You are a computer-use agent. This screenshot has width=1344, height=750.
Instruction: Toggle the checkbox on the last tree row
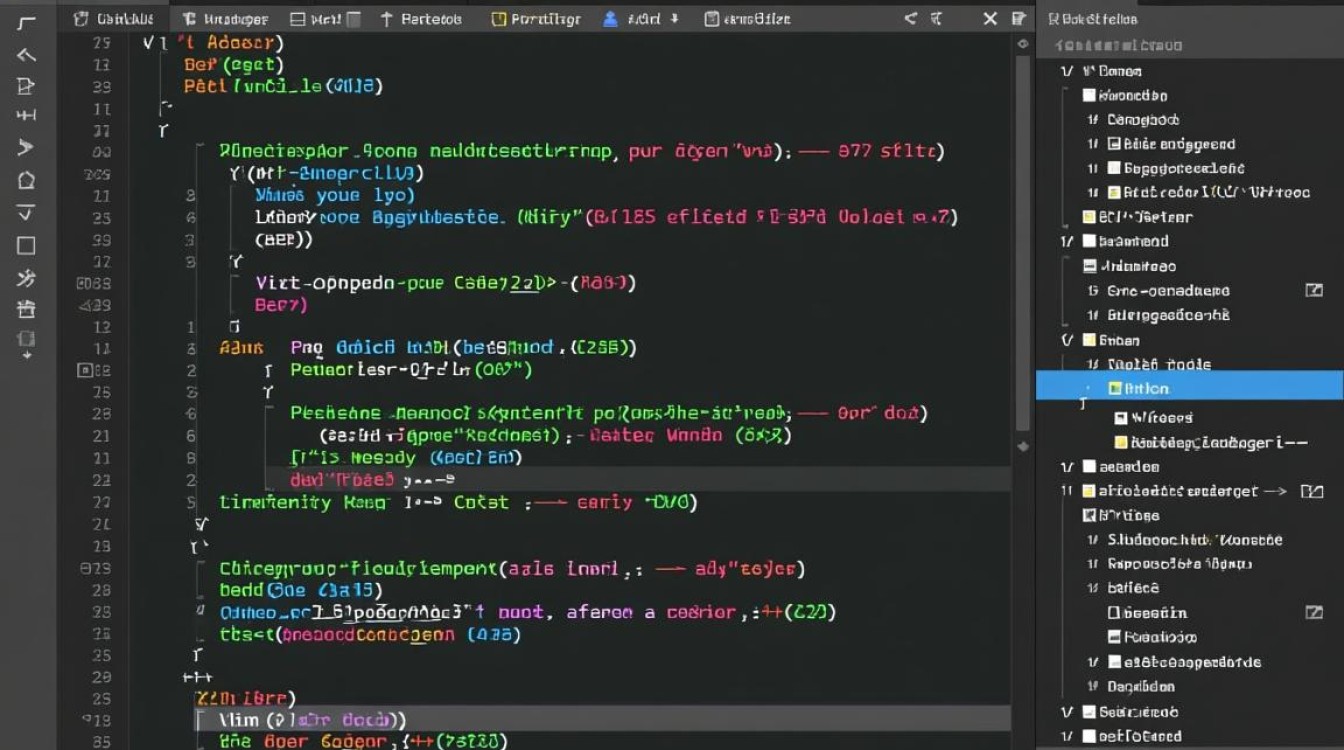coord(1090,736)
